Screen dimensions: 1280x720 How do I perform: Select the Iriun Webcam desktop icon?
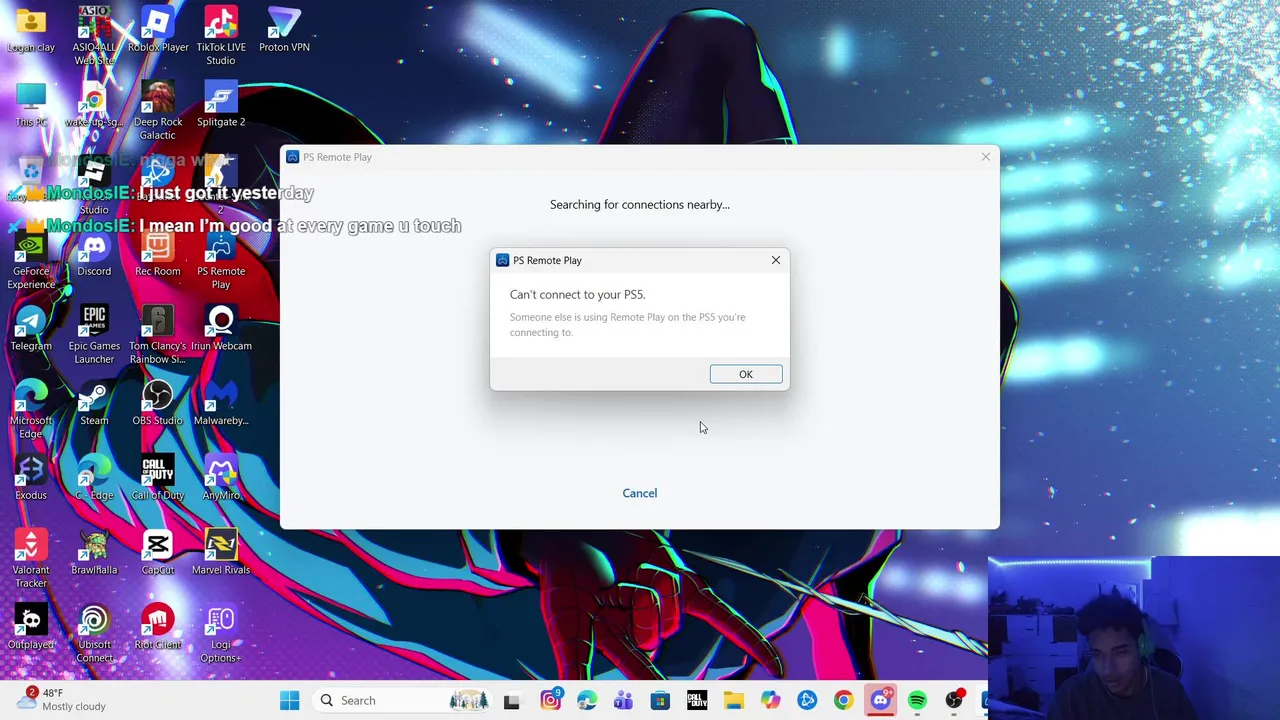(x=221, y=329)
